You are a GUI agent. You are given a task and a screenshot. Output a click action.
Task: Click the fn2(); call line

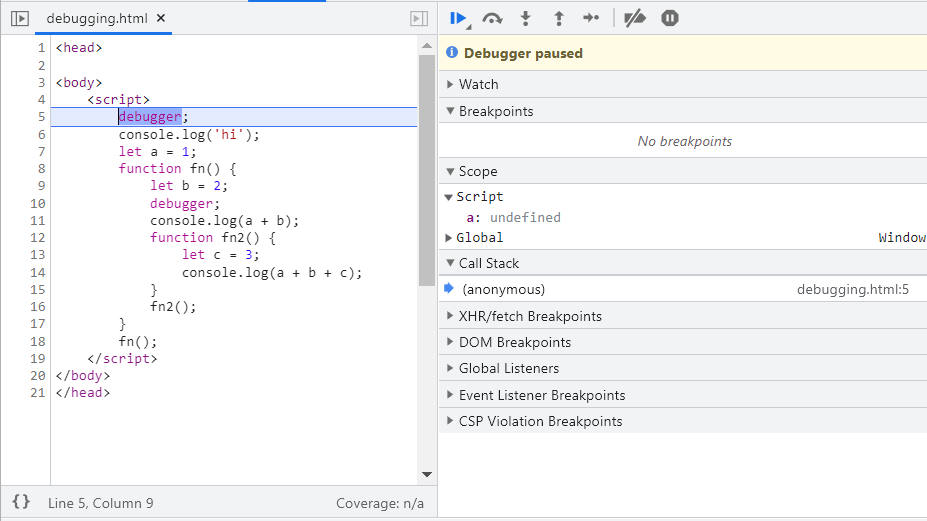click(173, 307)
